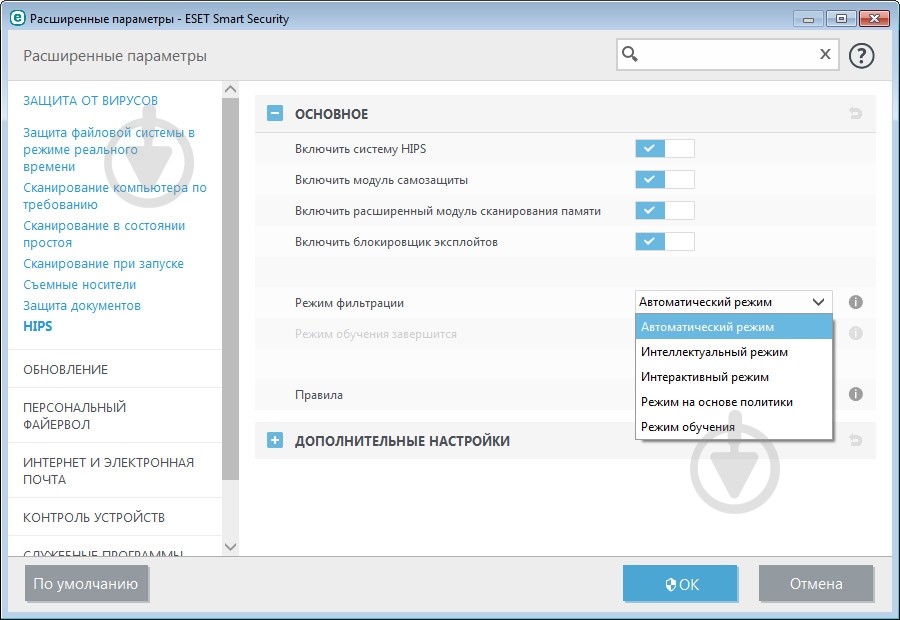Disable the Включить блокировщик эксплойтов switch
Image resolution: width=900 pixels, height=620 pixels.
(666, 241)
